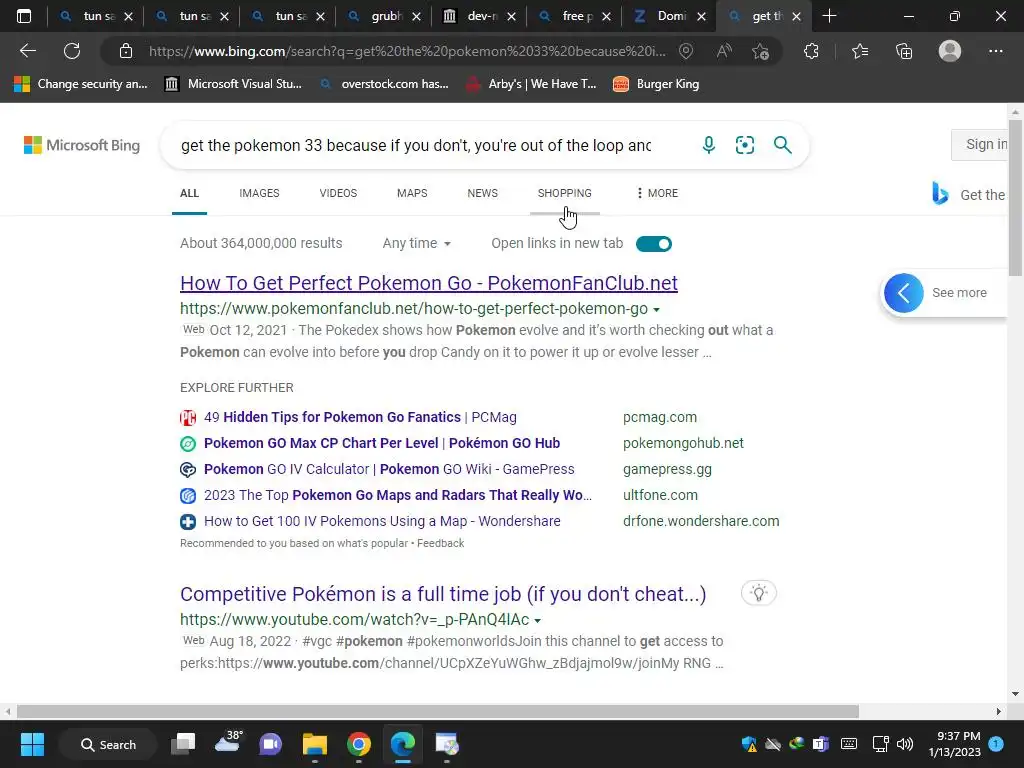Switch to the IMAGES tab
1024x768 pixels.
(x=259, y=193)
